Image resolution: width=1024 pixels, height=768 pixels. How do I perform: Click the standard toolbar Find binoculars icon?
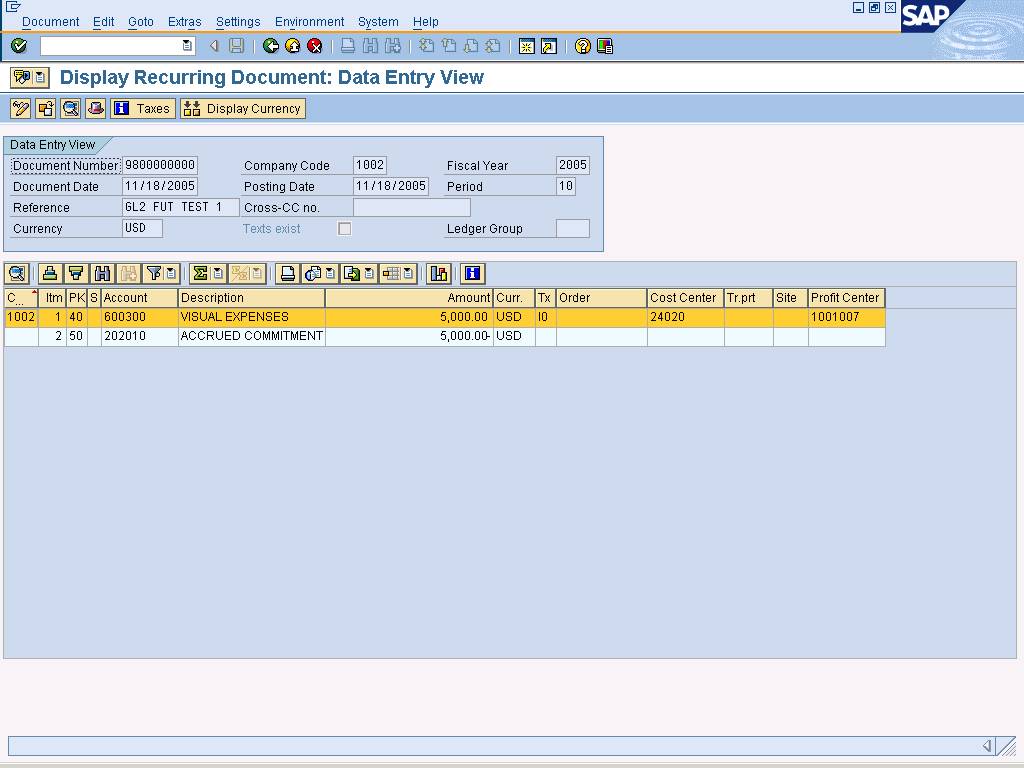370,46
